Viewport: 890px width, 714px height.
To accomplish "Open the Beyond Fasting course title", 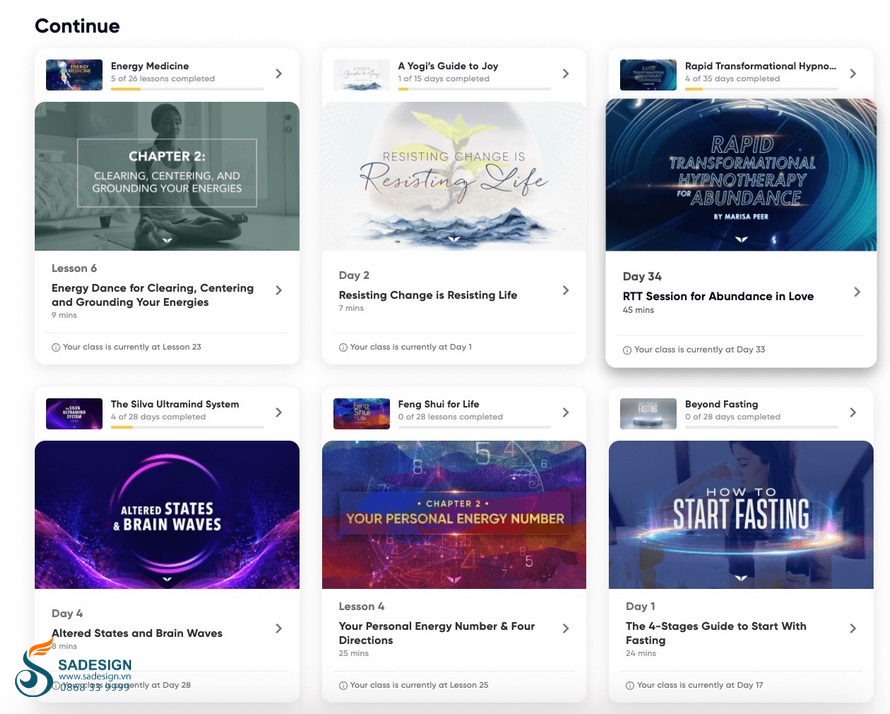I will [721, 404].
